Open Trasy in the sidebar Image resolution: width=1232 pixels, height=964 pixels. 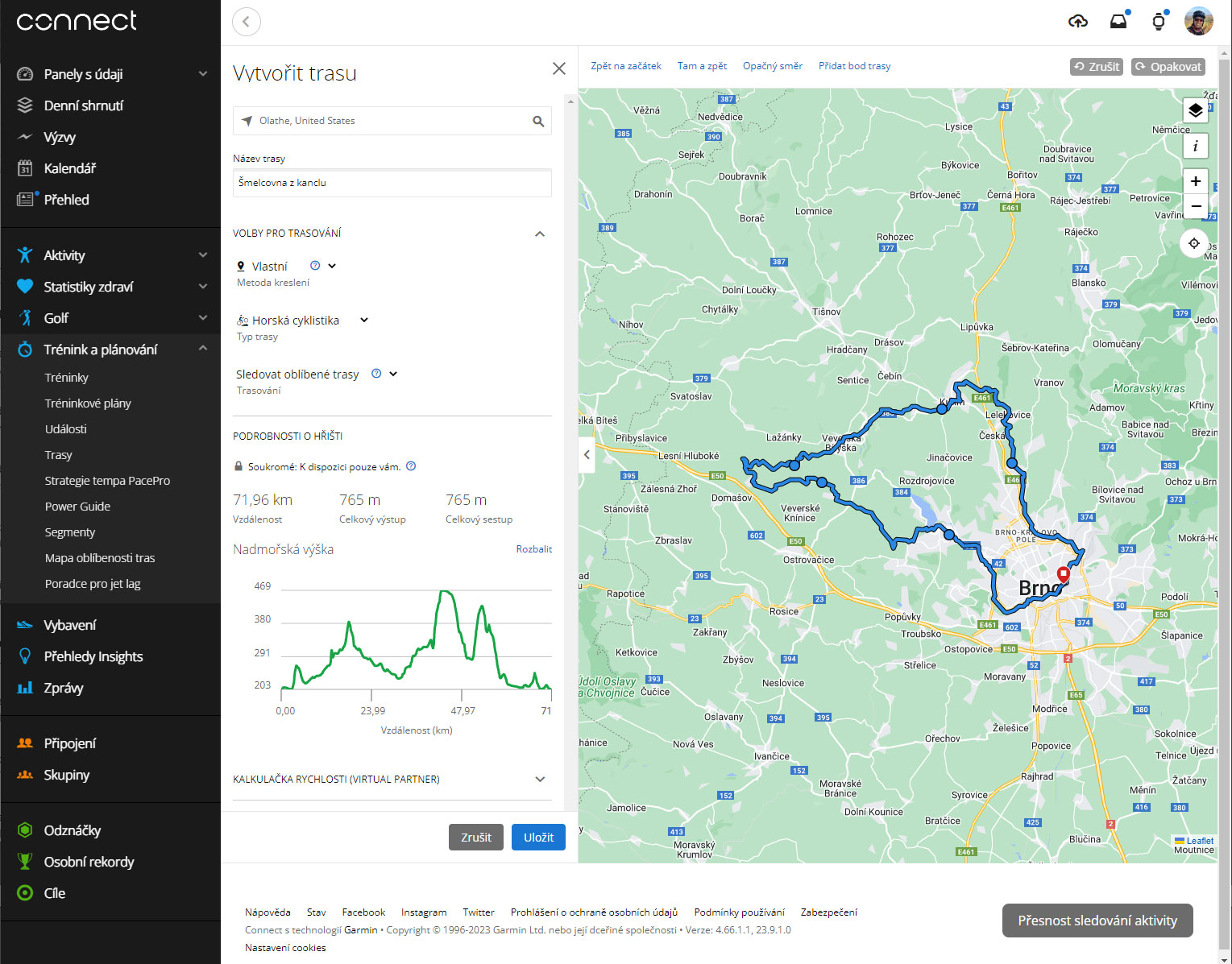[x=59, y=455]
